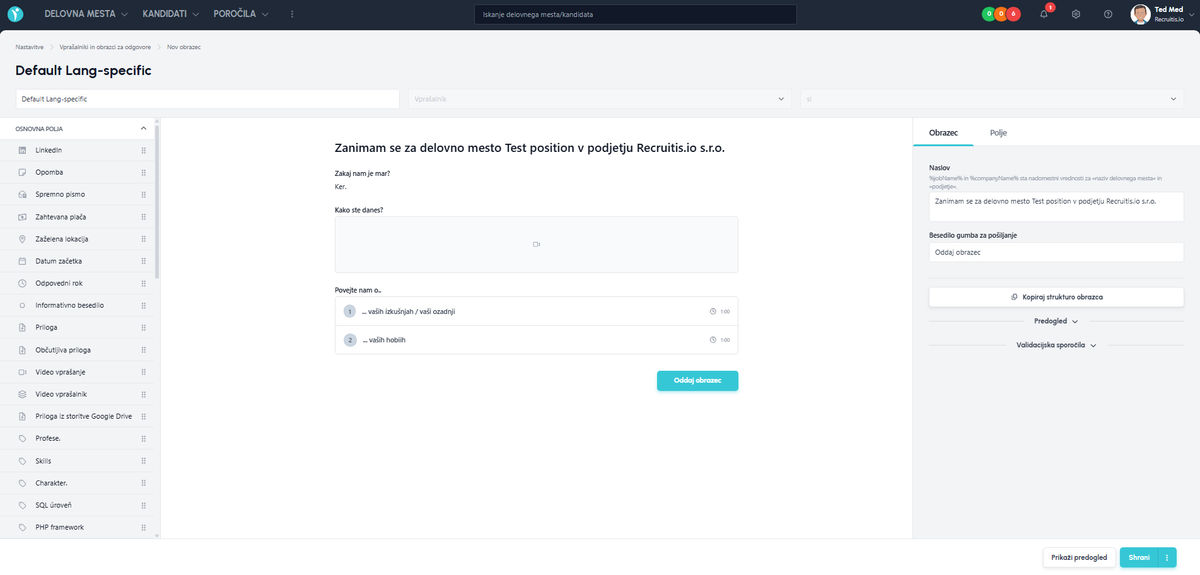The width and height of the screenshot is (1200, 575).
Task: Click the drag handle beside Opomba
Action: click(144, 172)
